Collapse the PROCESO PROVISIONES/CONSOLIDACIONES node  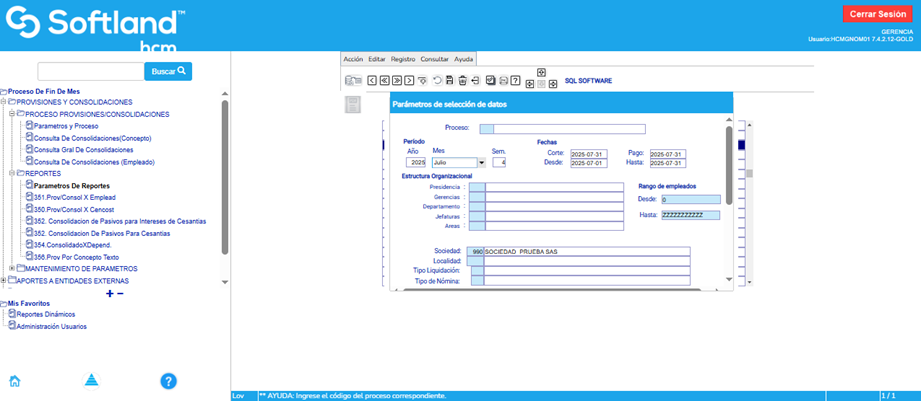pos(11,114)
